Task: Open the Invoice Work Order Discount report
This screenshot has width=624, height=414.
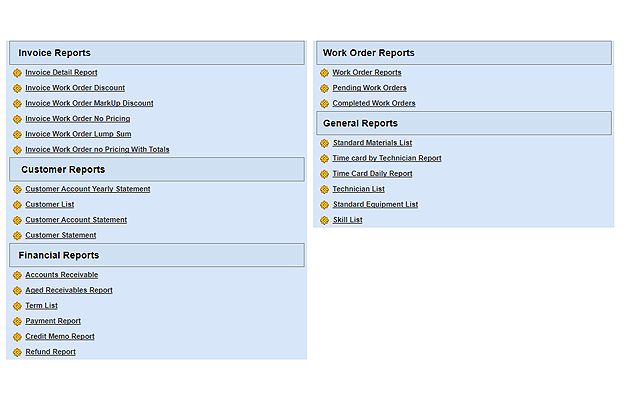Action: (x=75, y=88)
